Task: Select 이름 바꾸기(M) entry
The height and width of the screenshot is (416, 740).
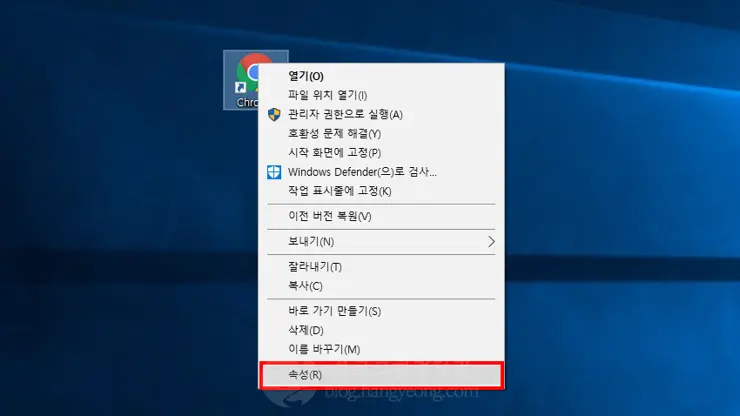Action: 381,349
